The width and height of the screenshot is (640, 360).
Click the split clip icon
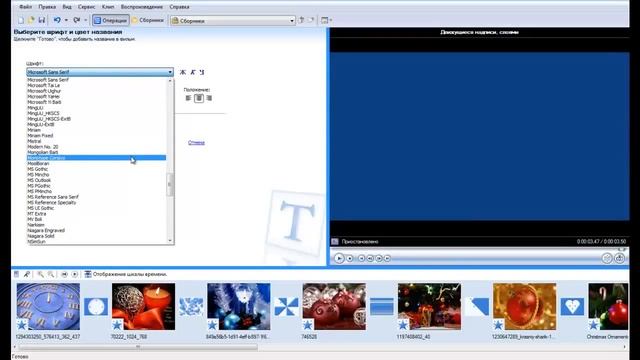click(607, 258)
